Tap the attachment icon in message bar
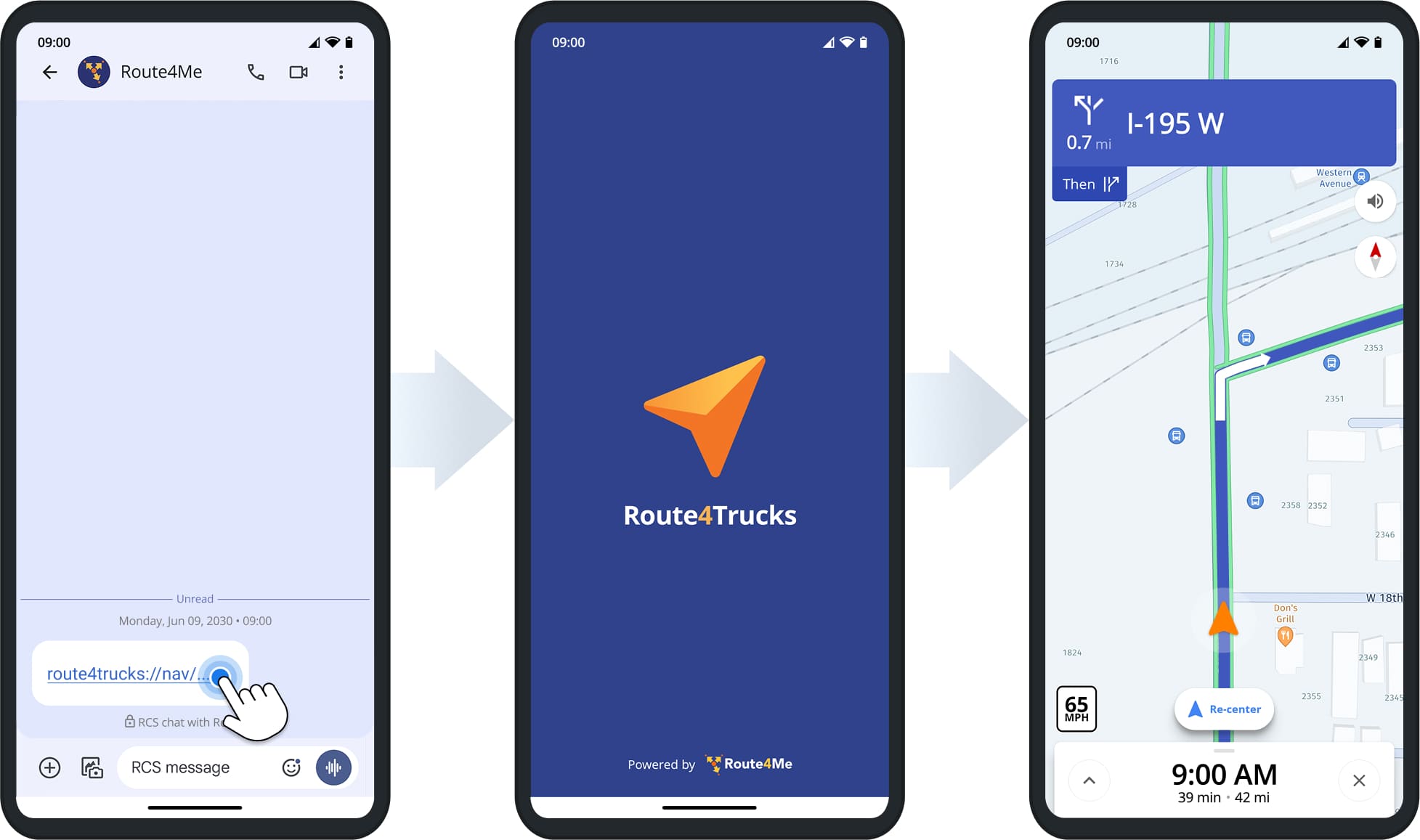The height and width of the screenshot is (840, 1420). (x=50, y=767)
